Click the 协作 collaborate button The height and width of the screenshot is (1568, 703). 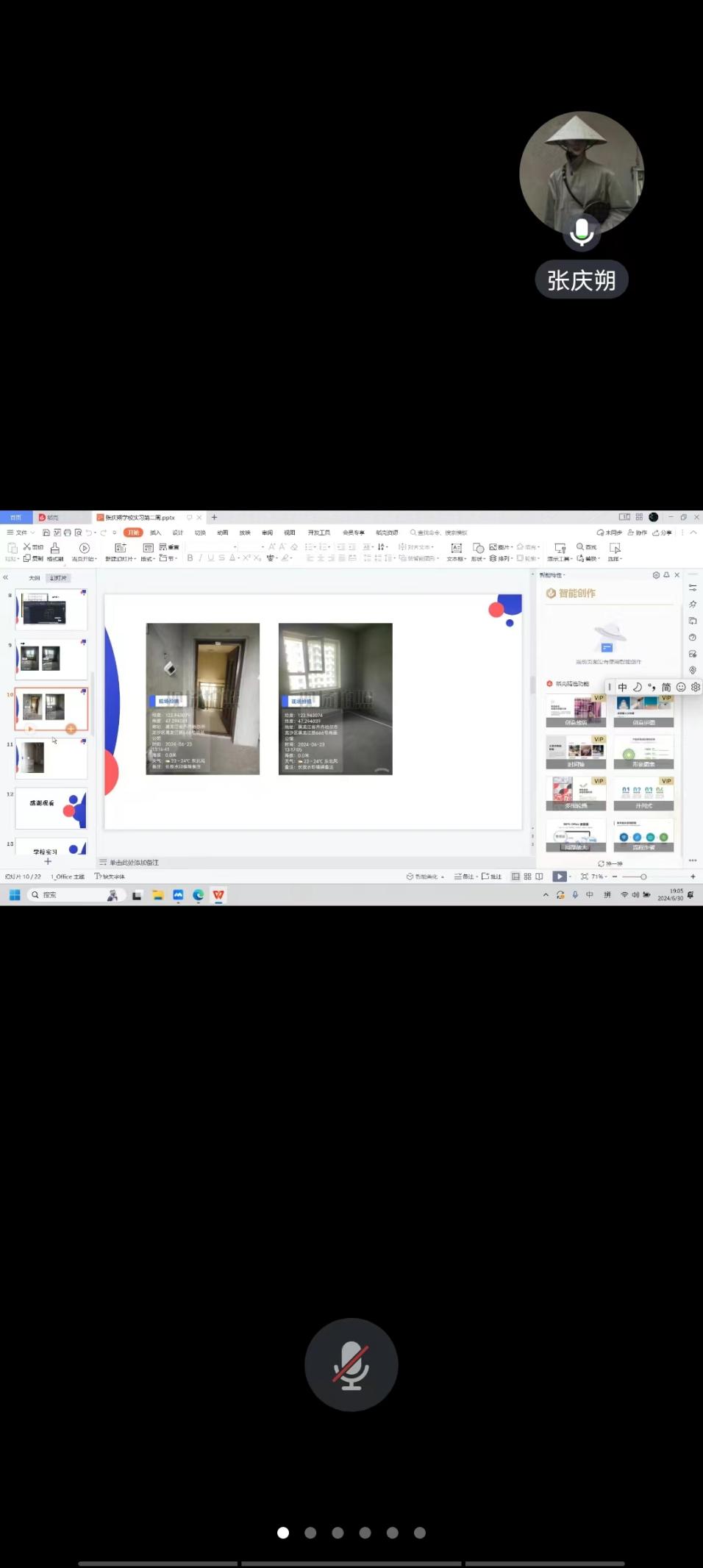pos(638,532)
